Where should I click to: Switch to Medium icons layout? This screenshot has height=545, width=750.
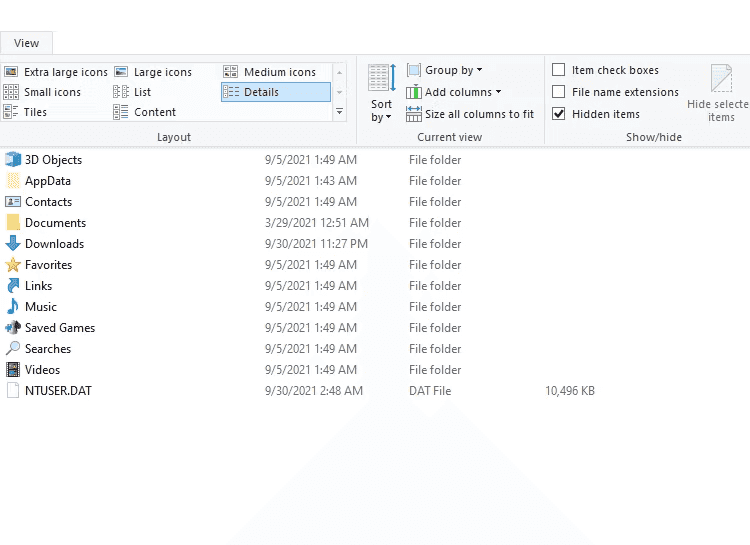tap(270, 72)
